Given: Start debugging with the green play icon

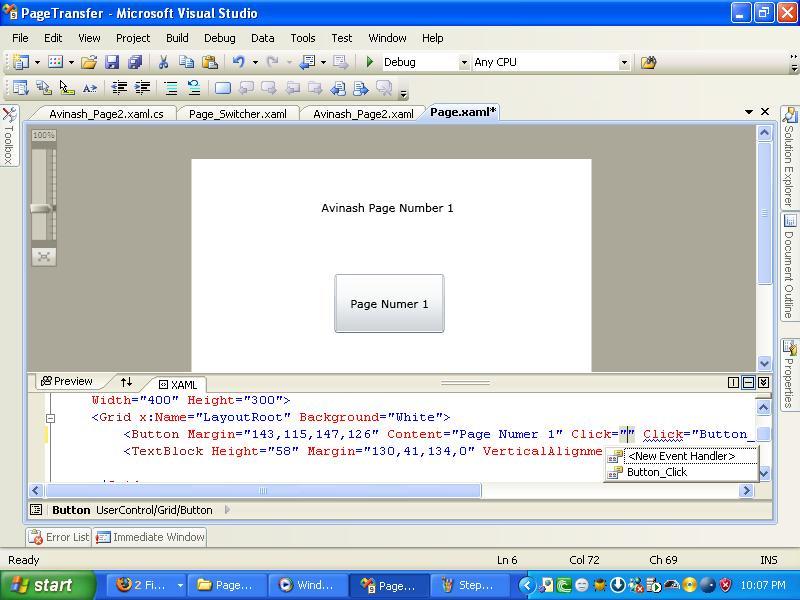Looking at the screenshot, I should 370,62.
